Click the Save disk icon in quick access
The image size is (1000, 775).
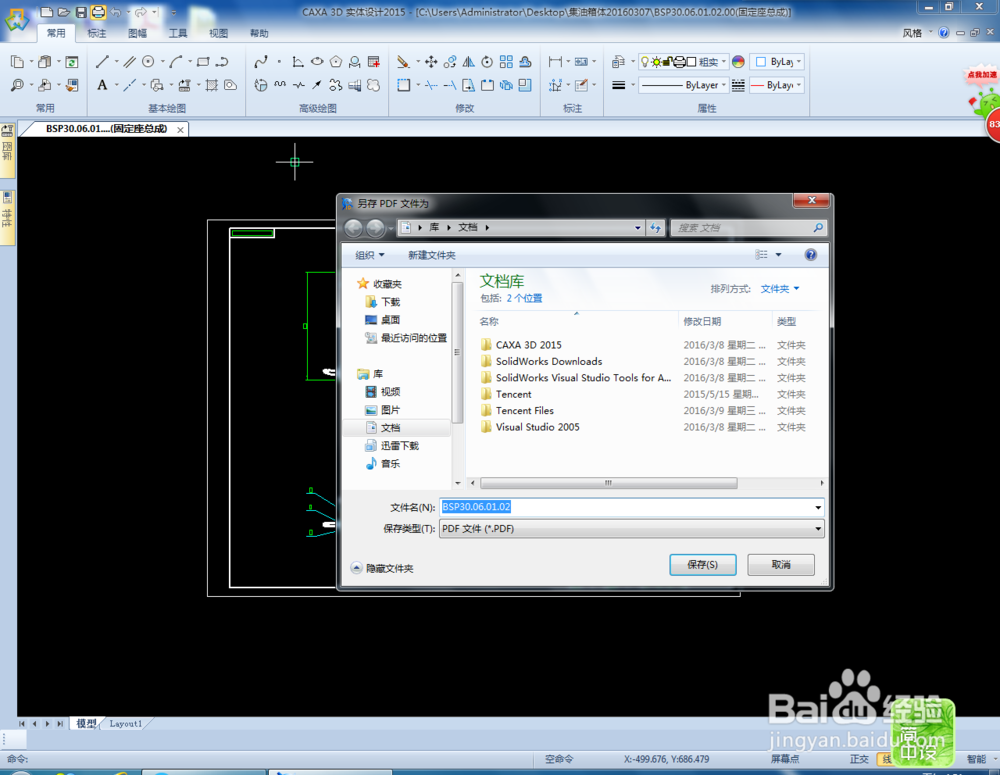coord(81,11)
